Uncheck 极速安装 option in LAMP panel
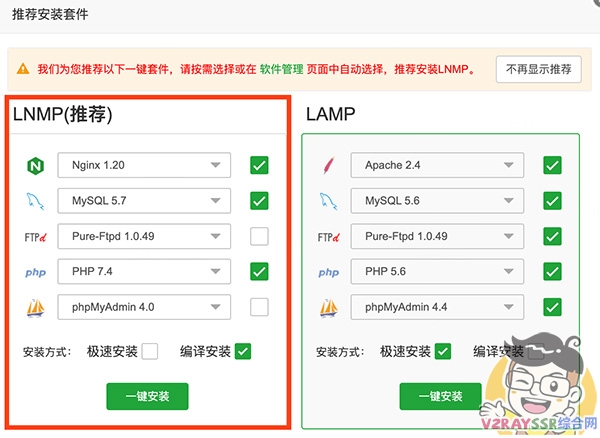600x438 pixels. coord(443,351)
